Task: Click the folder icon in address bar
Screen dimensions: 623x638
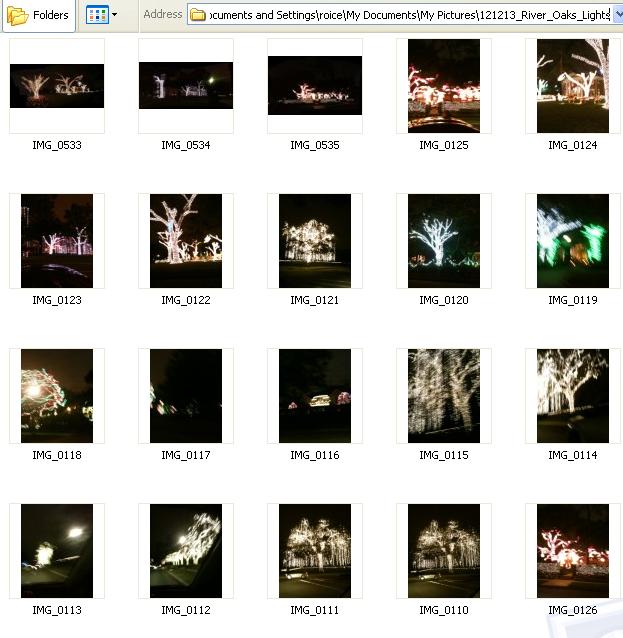Action: click(x=198, y=15)
